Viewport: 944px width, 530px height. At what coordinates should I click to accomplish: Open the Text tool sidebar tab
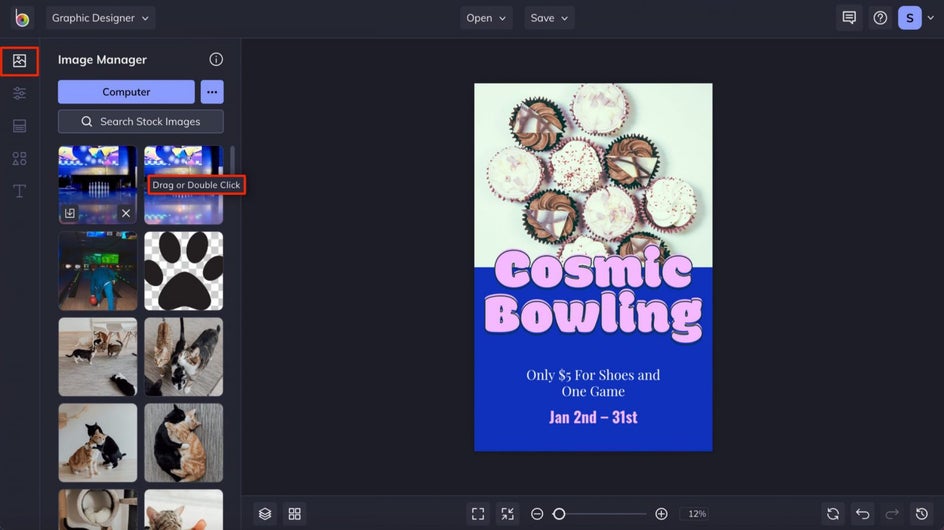tap(19, 191)
